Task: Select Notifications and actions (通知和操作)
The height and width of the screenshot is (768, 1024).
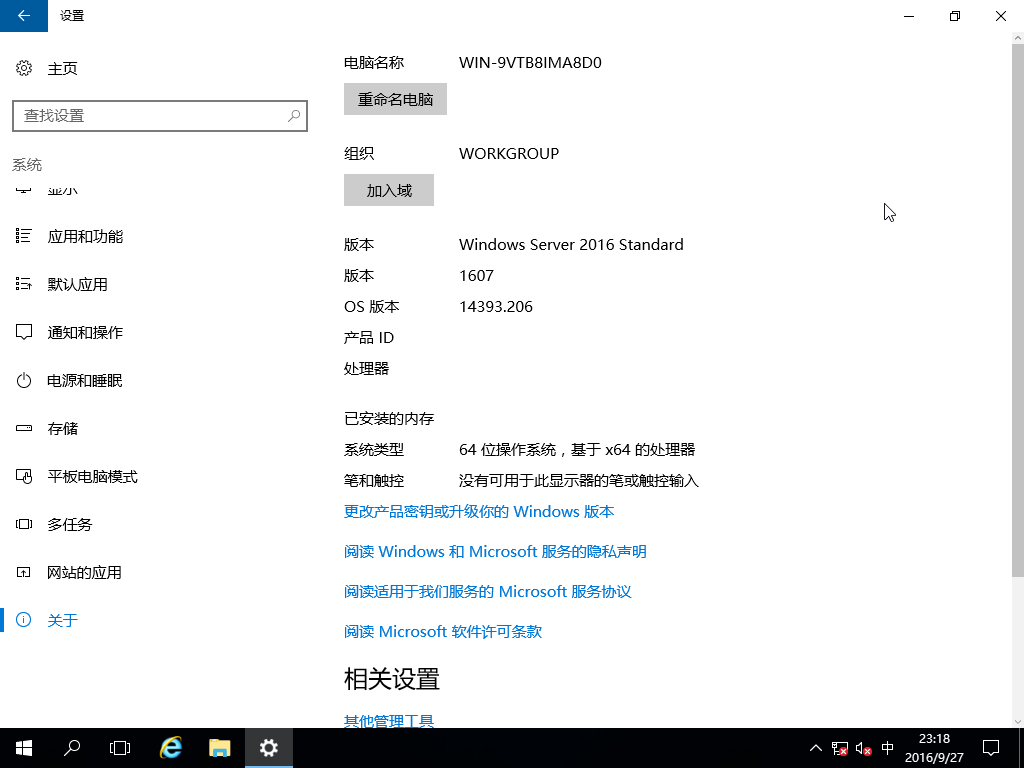Action: (x=85, y=333)
